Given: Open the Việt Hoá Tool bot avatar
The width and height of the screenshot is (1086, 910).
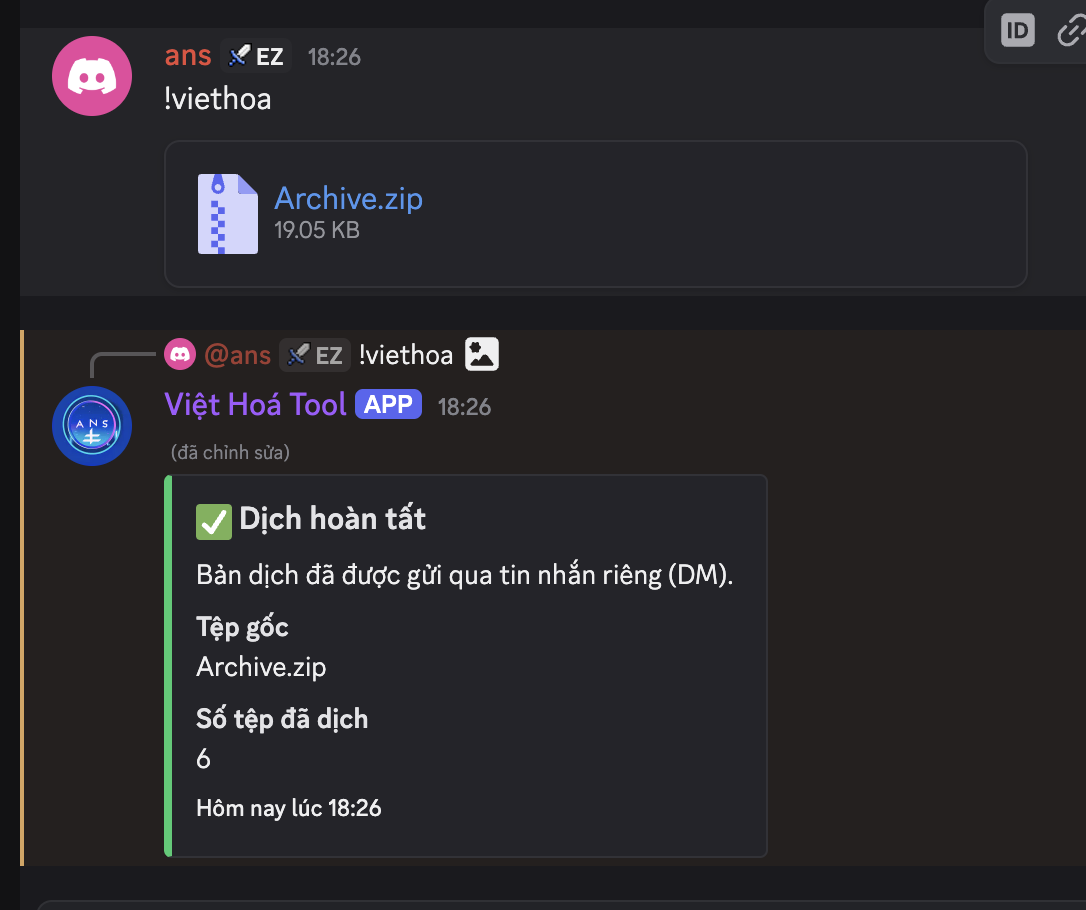Looking at the screenshot, I should 91,425.
